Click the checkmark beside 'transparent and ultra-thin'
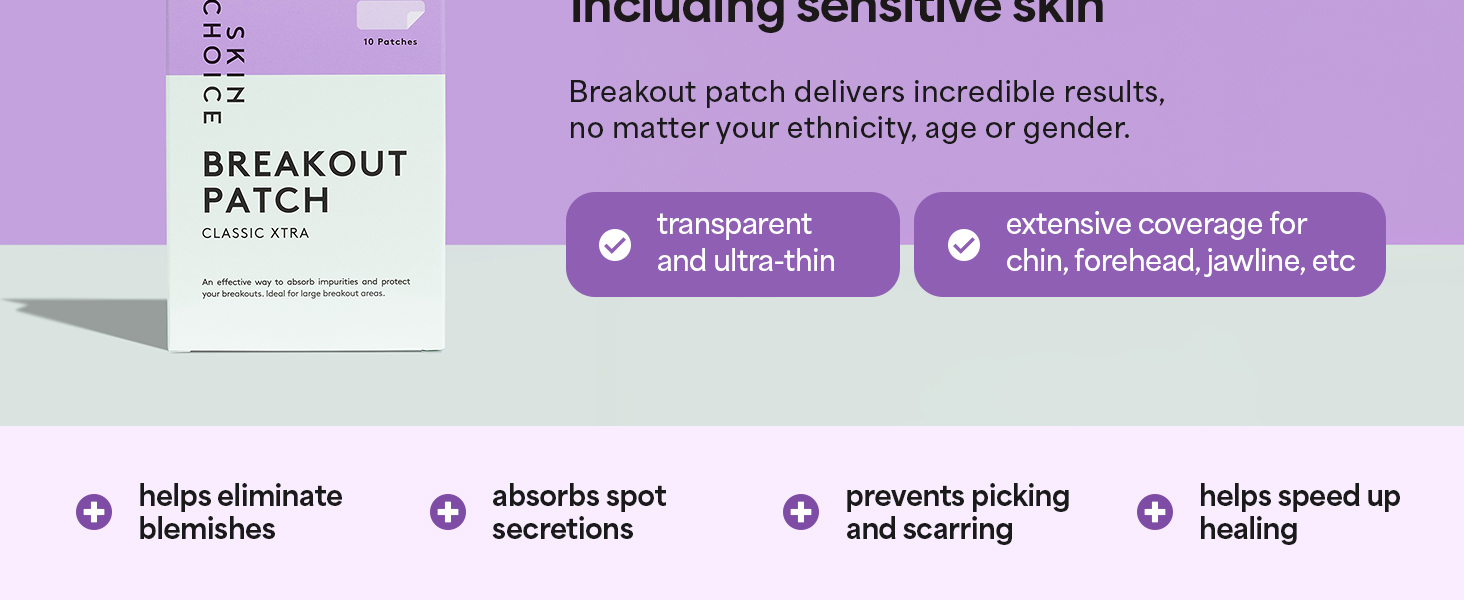The image size is (1464, 600). click(615, 245)
